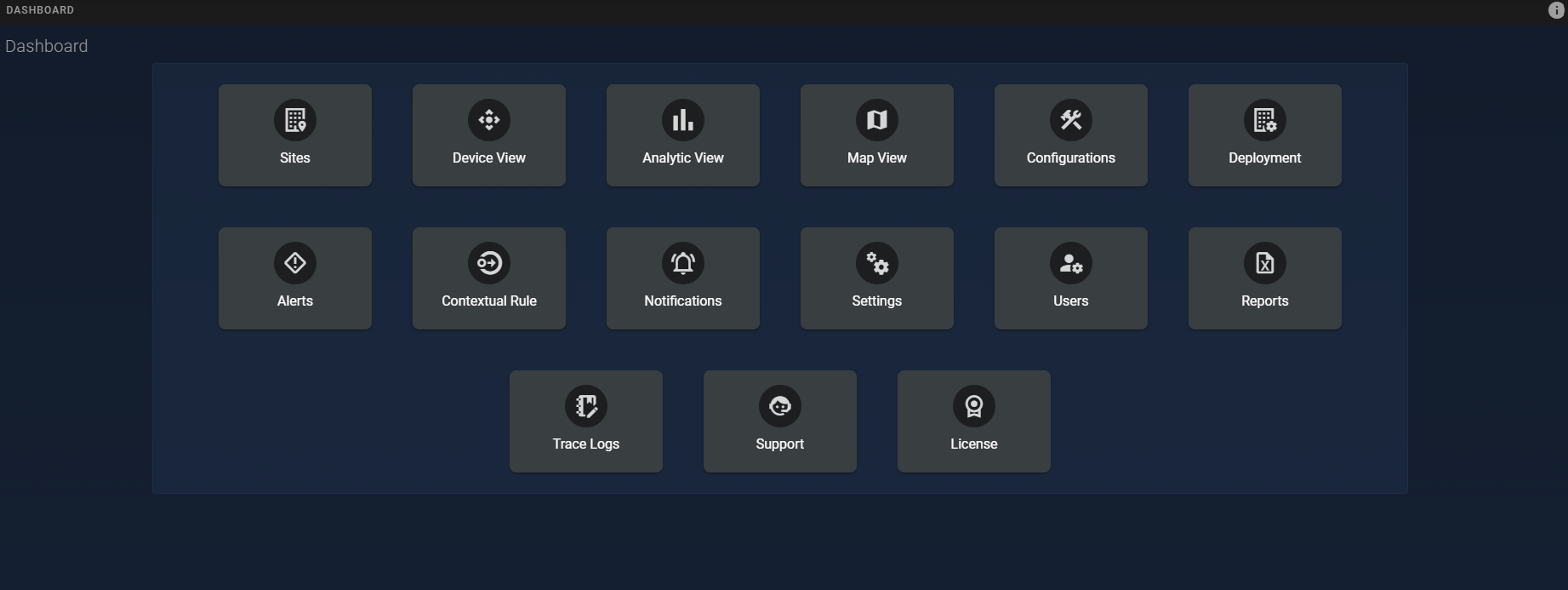
Task: Open the Map View map icon
Action: (x=877, y=120)
